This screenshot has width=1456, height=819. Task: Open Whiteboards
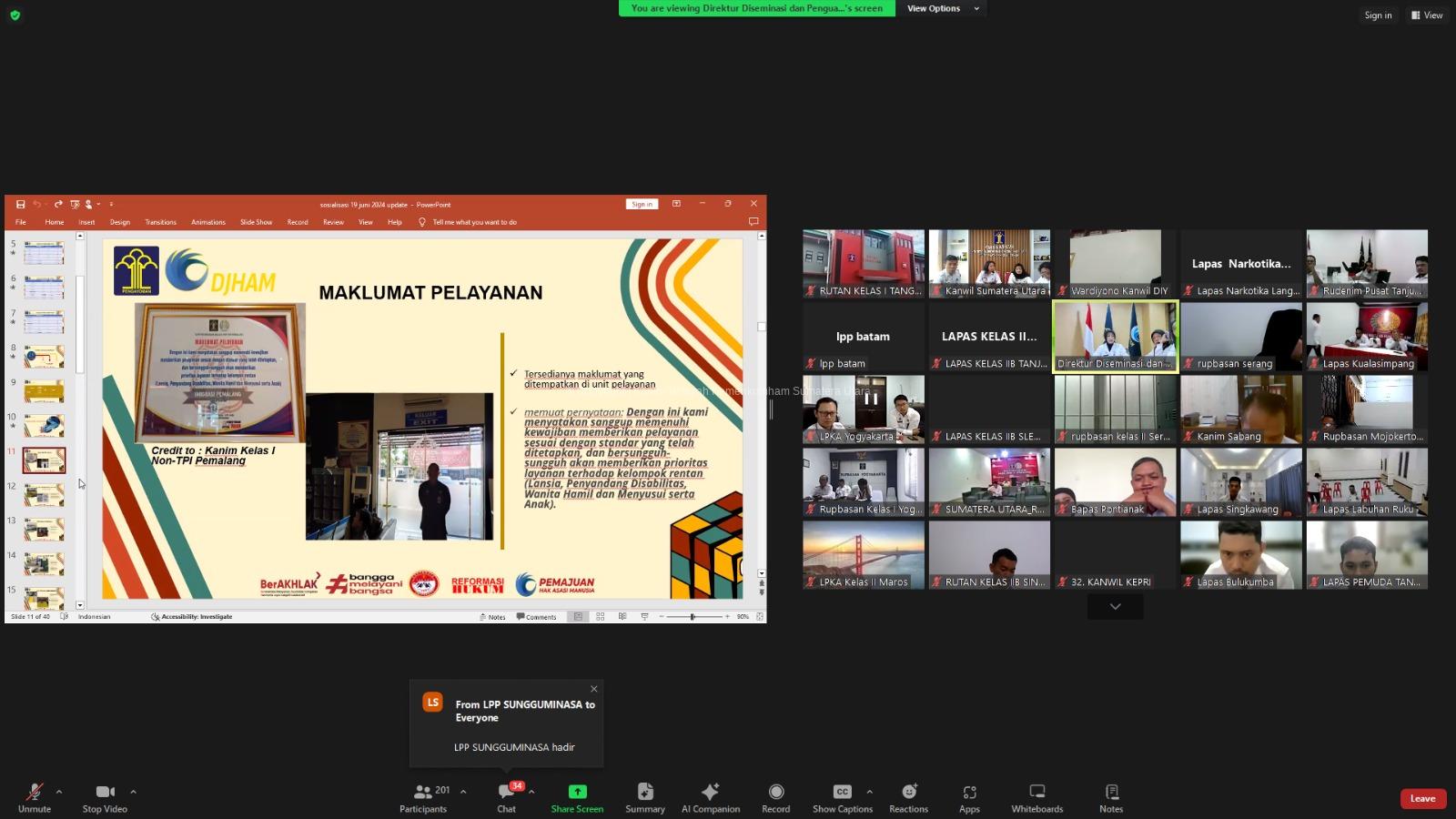coord(1036,797)
